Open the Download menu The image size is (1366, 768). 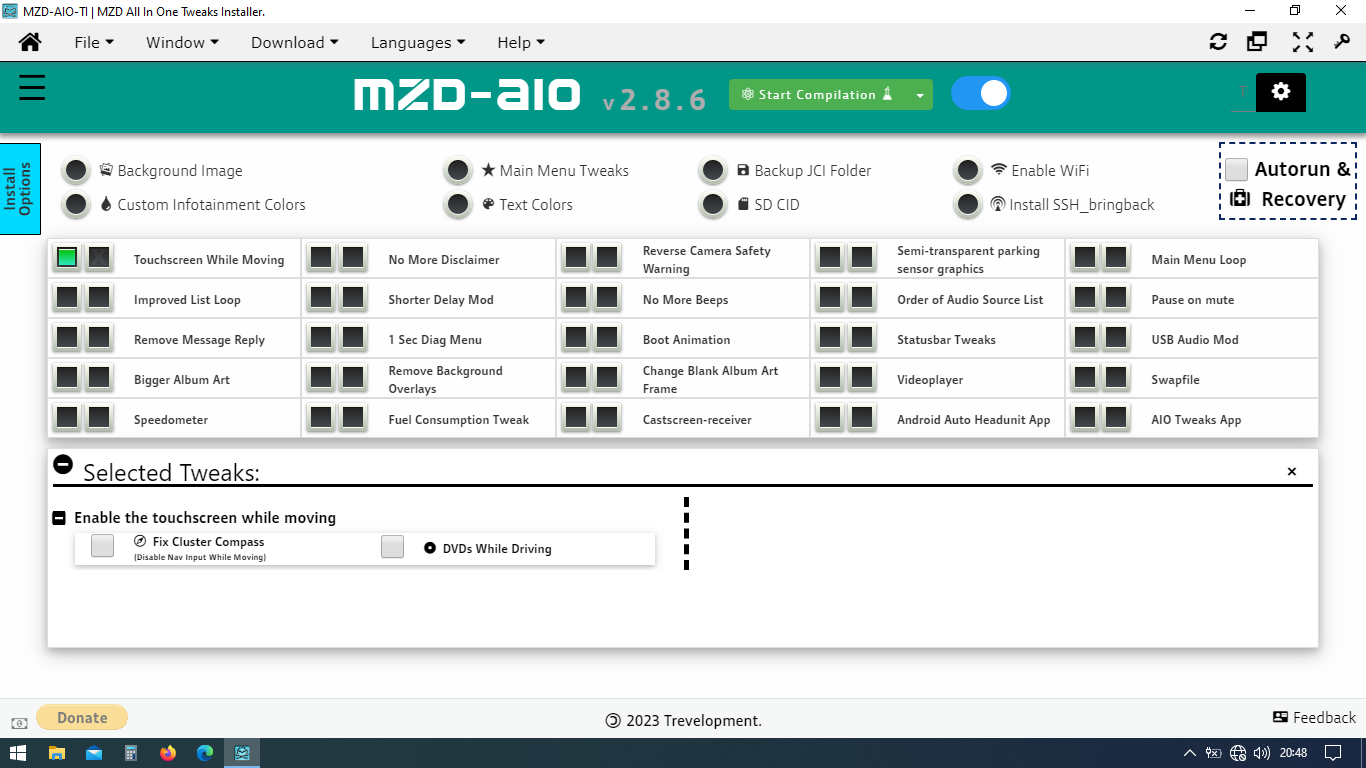294,42
